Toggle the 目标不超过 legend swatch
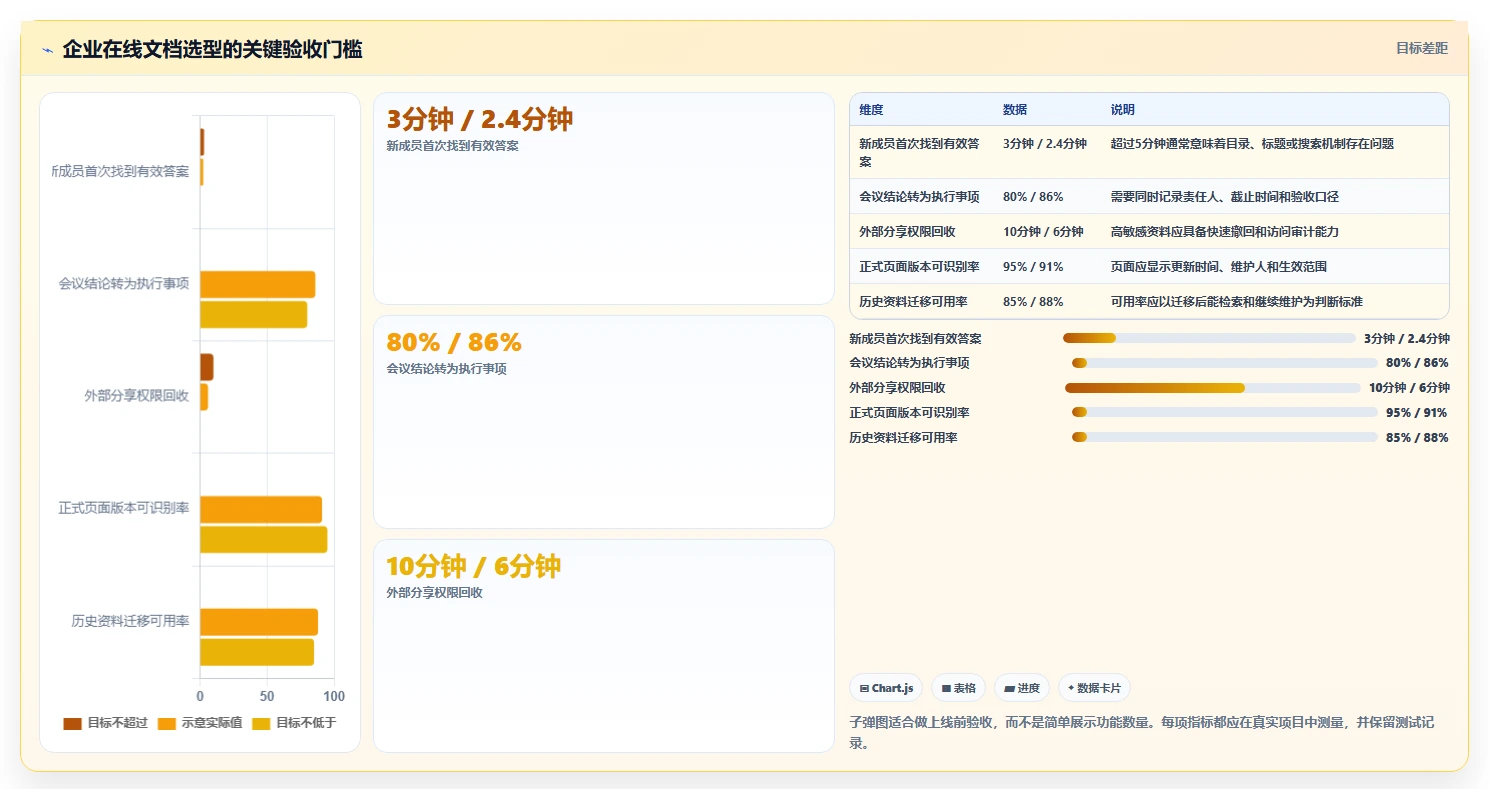 coord(72,723)
